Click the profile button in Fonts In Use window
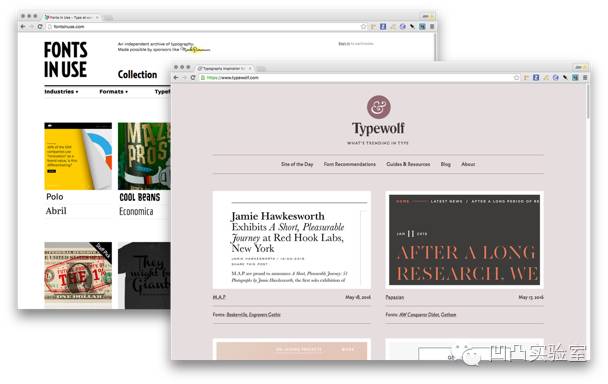 (x=427, y=16)
